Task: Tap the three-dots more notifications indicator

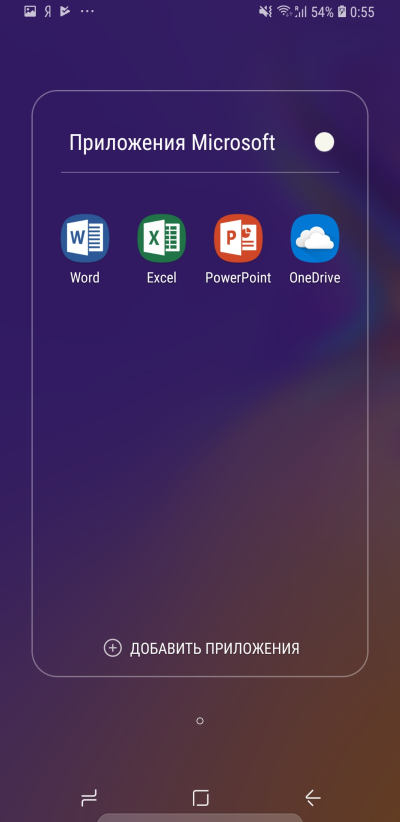Action: (x=87, y=11)
